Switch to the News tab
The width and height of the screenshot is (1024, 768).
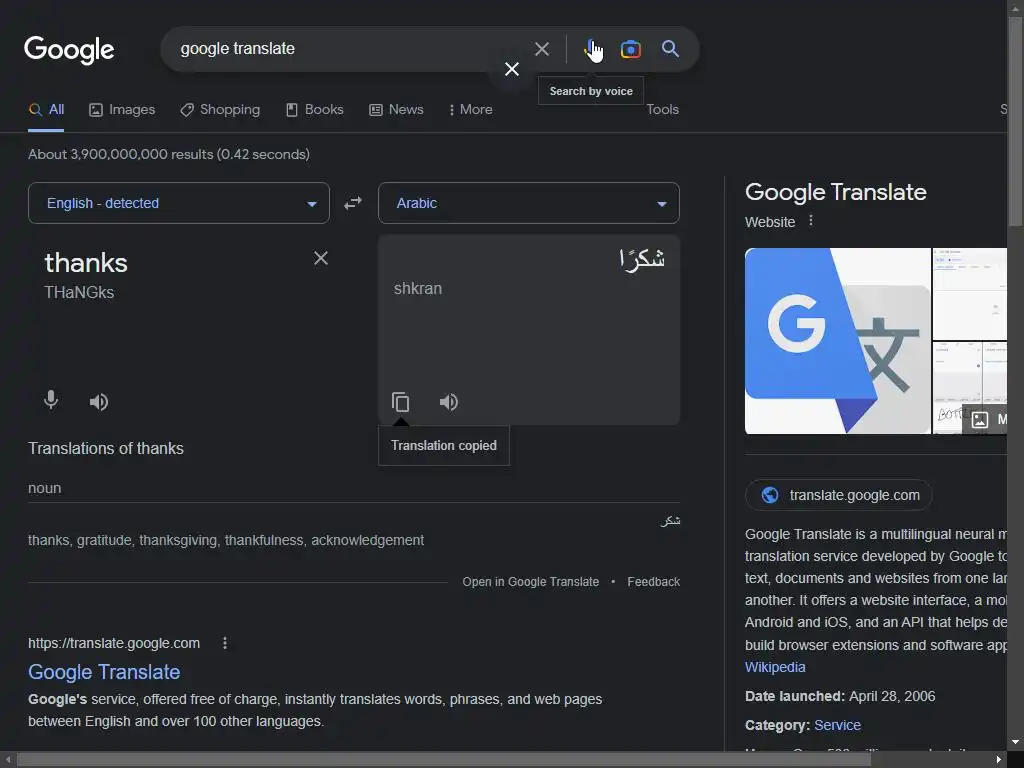396,110
